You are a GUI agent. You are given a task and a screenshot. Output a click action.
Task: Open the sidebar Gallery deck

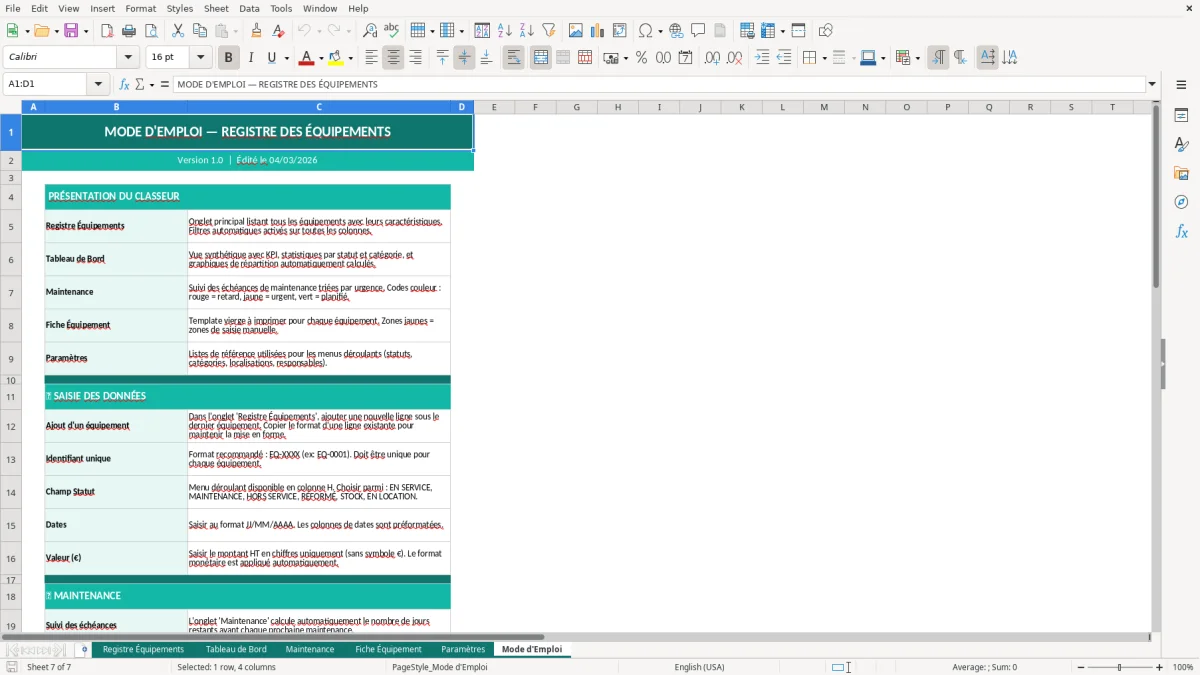point(1181,174)
